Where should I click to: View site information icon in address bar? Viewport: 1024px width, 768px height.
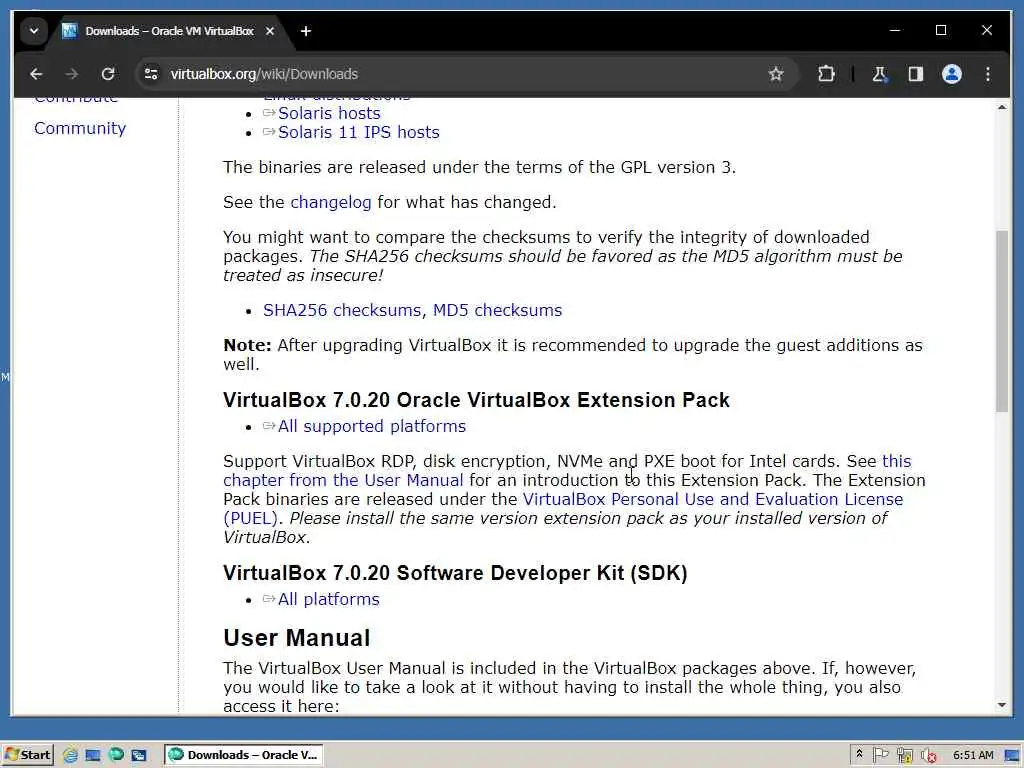151,74
